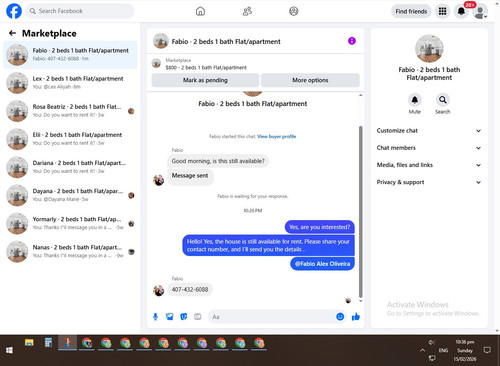The width and height of the screenshot is (500, 366).
Task: Open the taskbar clock showing 10:36 pm
Action: (465, 350)
